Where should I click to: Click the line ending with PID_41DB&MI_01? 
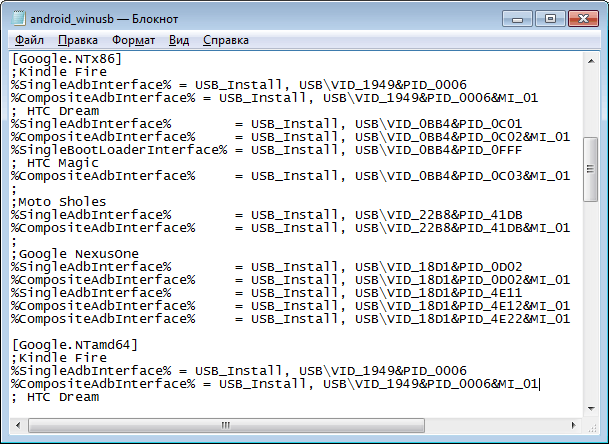tap(291, 228)
